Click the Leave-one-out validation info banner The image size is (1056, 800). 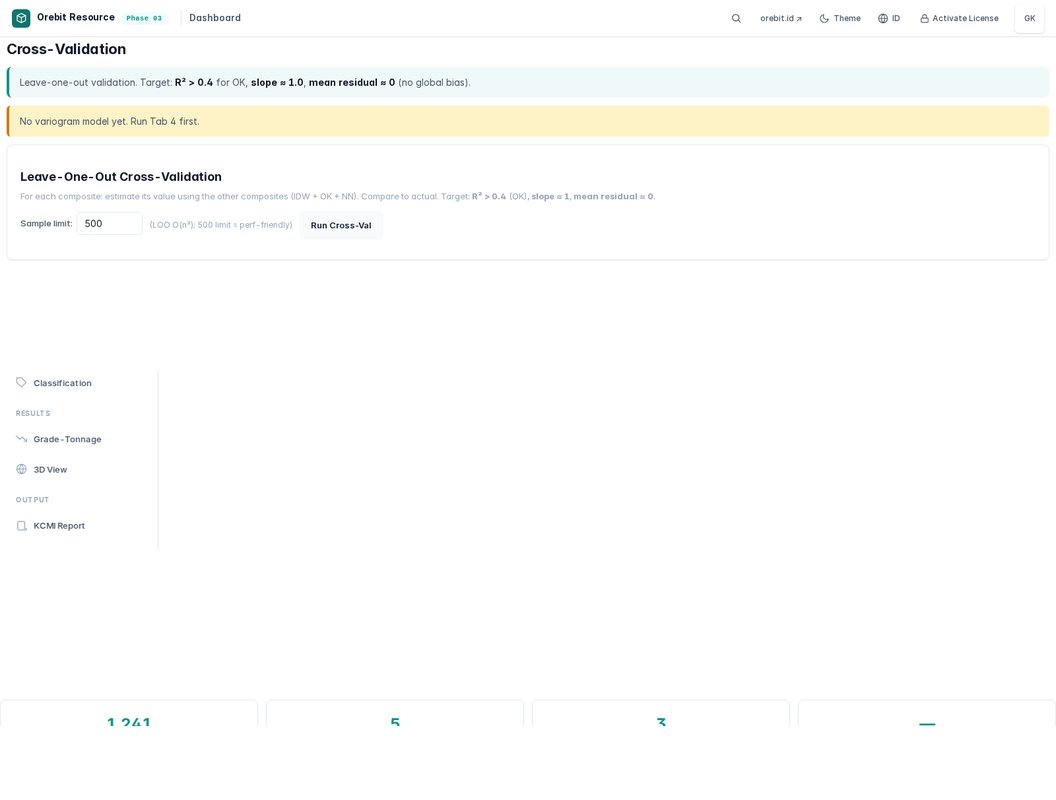pyautogui.click(x=528, y=82)
